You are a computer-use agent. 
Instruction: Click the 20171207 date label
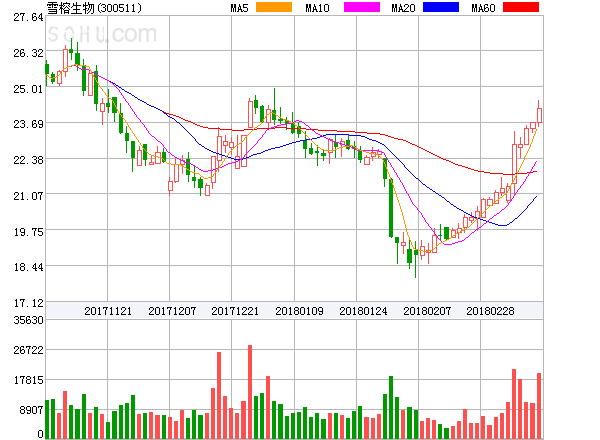(x=172, y=311)
